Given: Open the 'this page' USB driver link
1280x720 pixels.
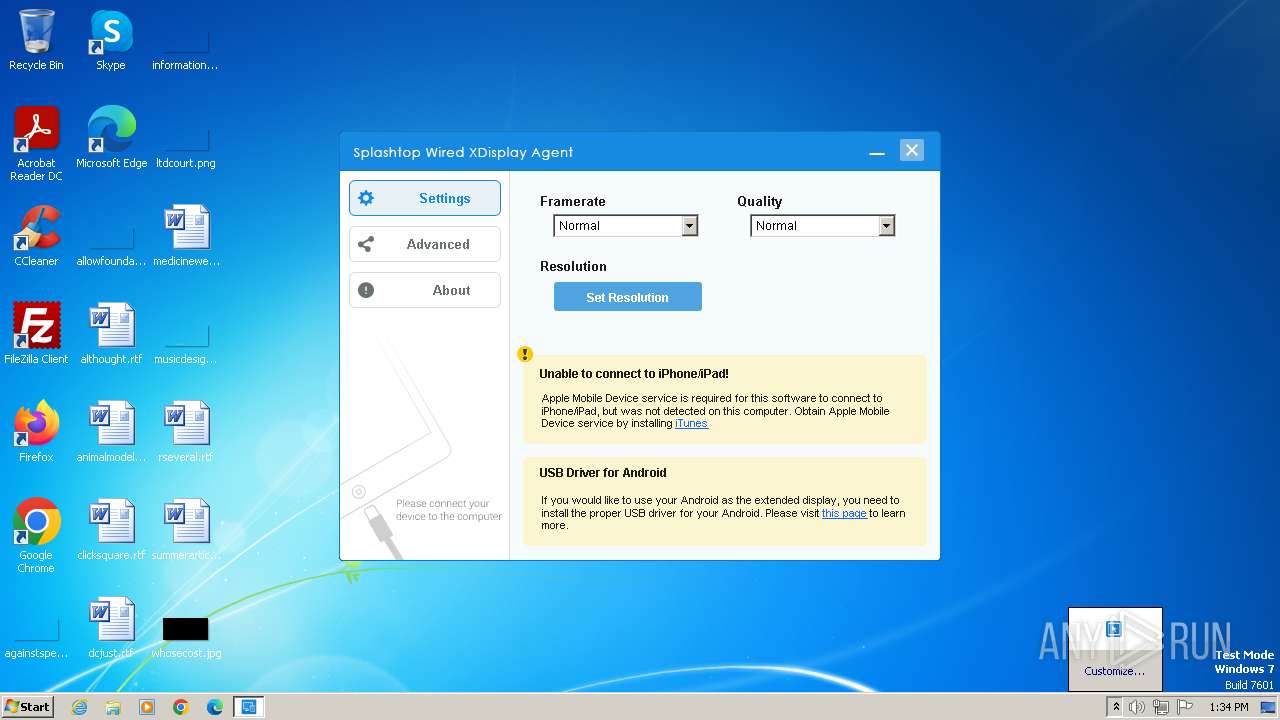Looking at the screenshot, I should coord(844,513).
